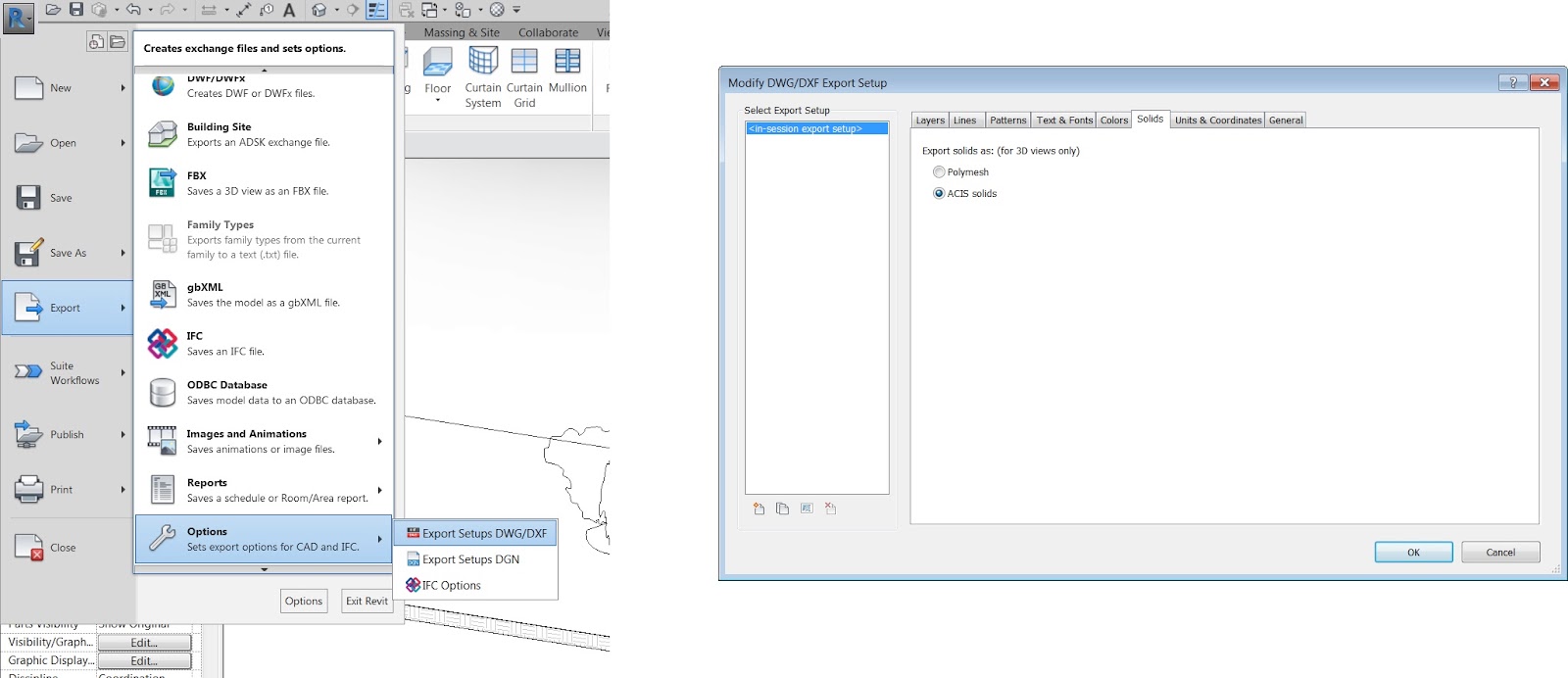
Task: Select the Polymesh radio button
Action: (939, 171)
